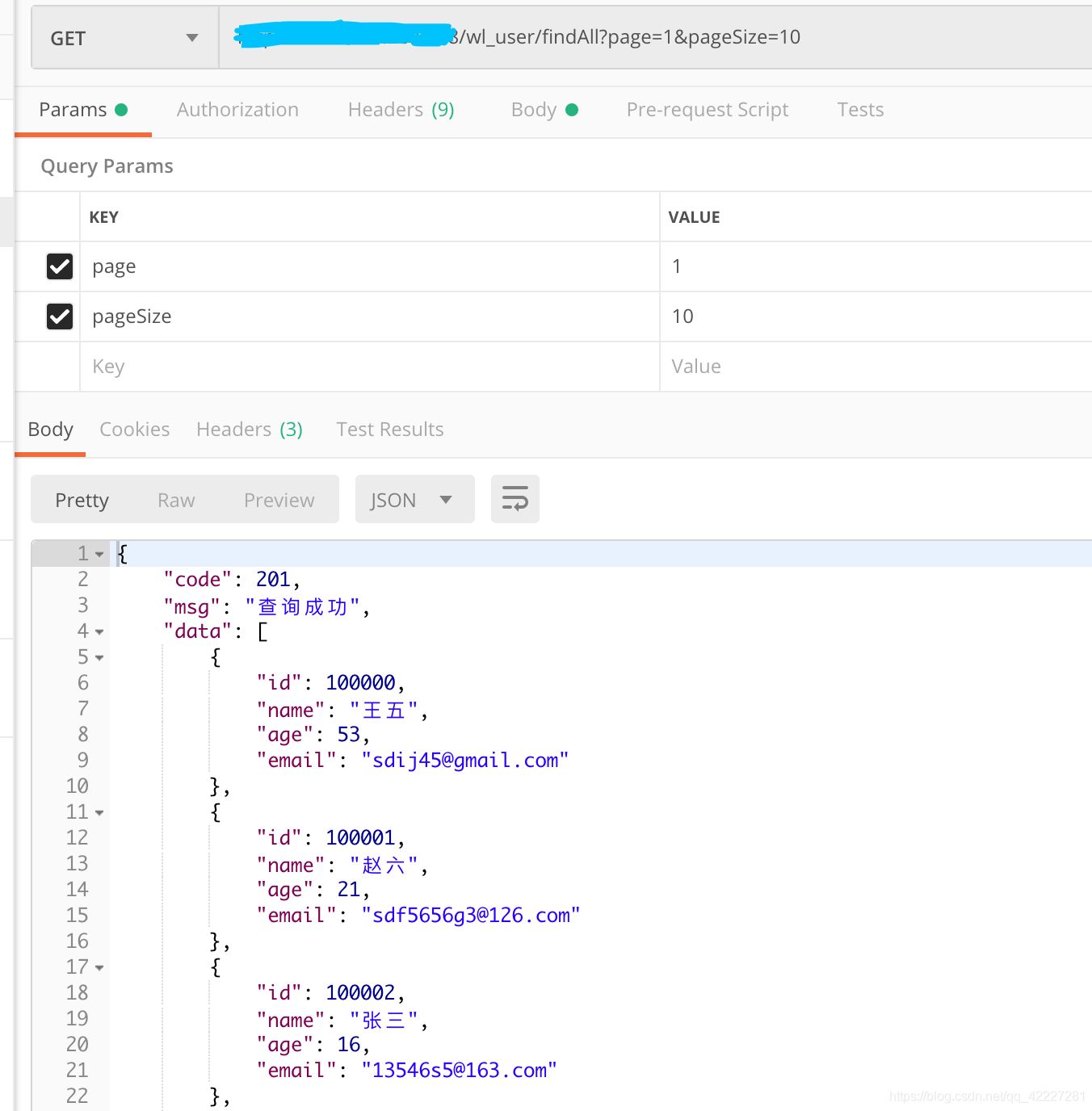The height and width of the screenshot is (1111, 1092).
Task: Open the GET method dropdown
Action: [124, 38]
